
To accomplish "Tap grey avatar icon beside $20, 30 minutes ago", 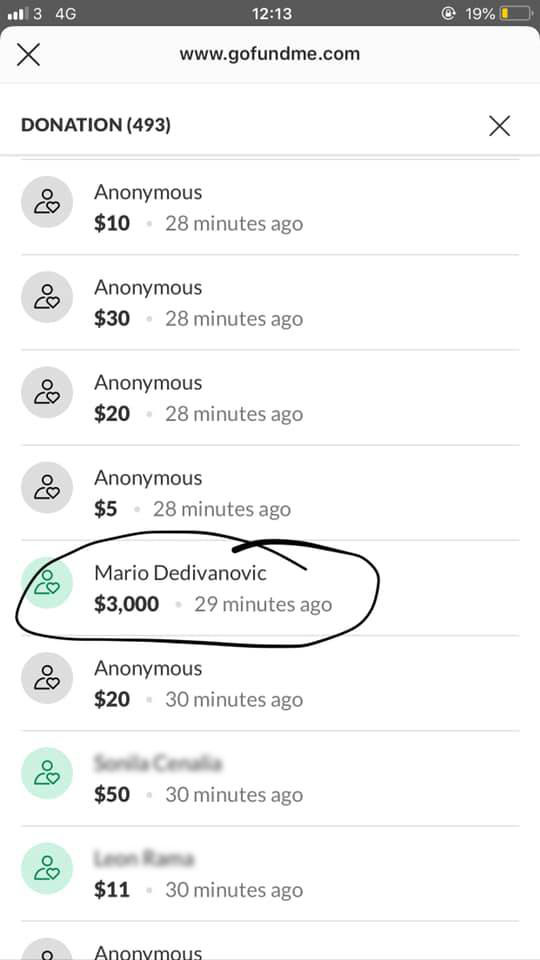I will (47, 678).
